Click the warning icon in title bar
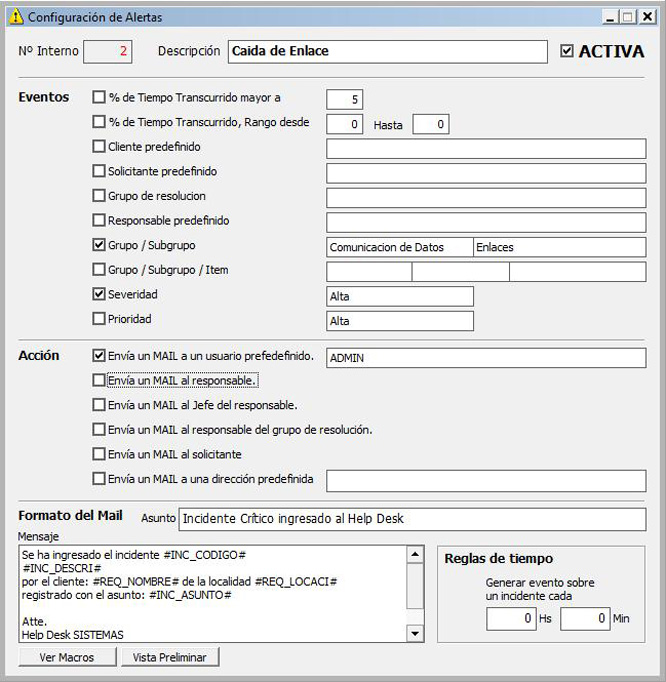This screenshot has width=666, height=682. [15, 17]
